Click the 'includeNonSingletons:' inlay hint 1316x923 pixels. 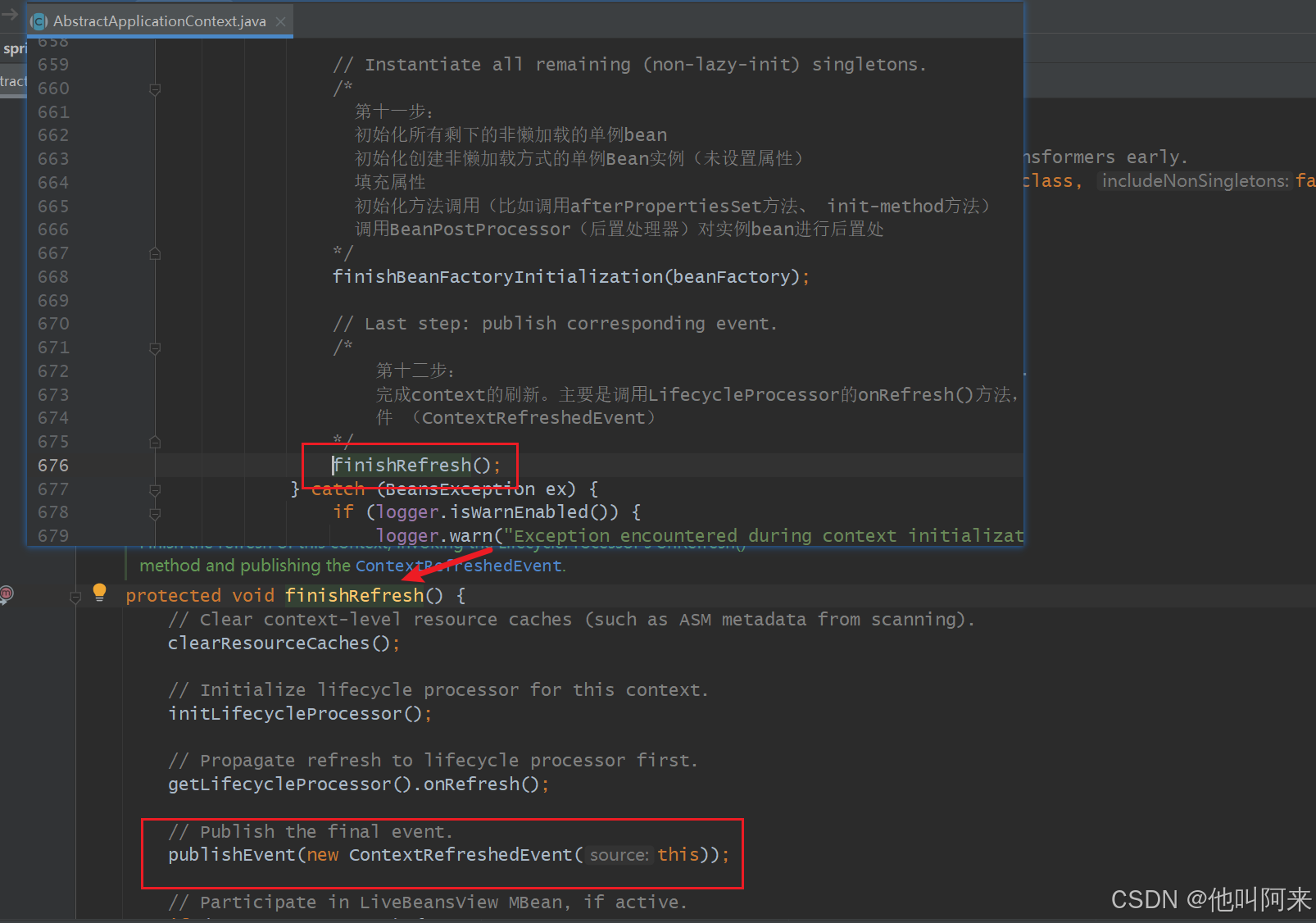[x=1196, y=181]
